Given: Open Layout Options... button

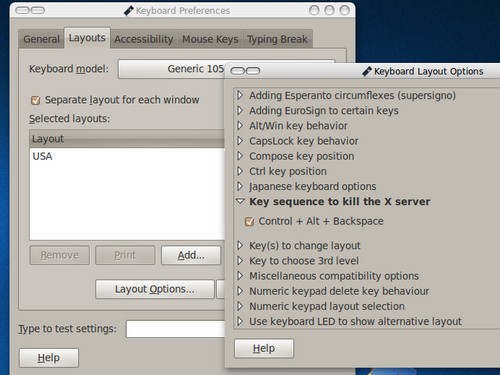Looking at the screenshot, I should (155, 289).
